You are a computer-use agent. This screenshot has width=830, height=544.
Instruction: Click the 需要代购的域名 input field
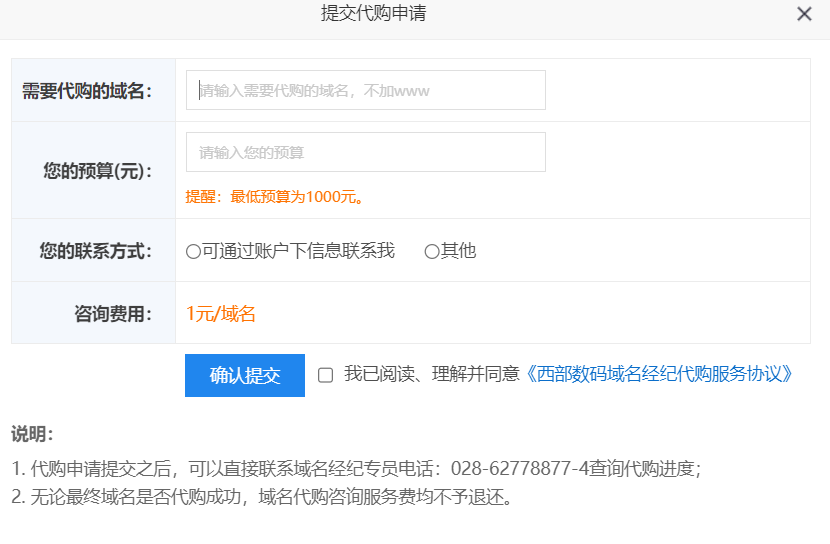point(365,90)
